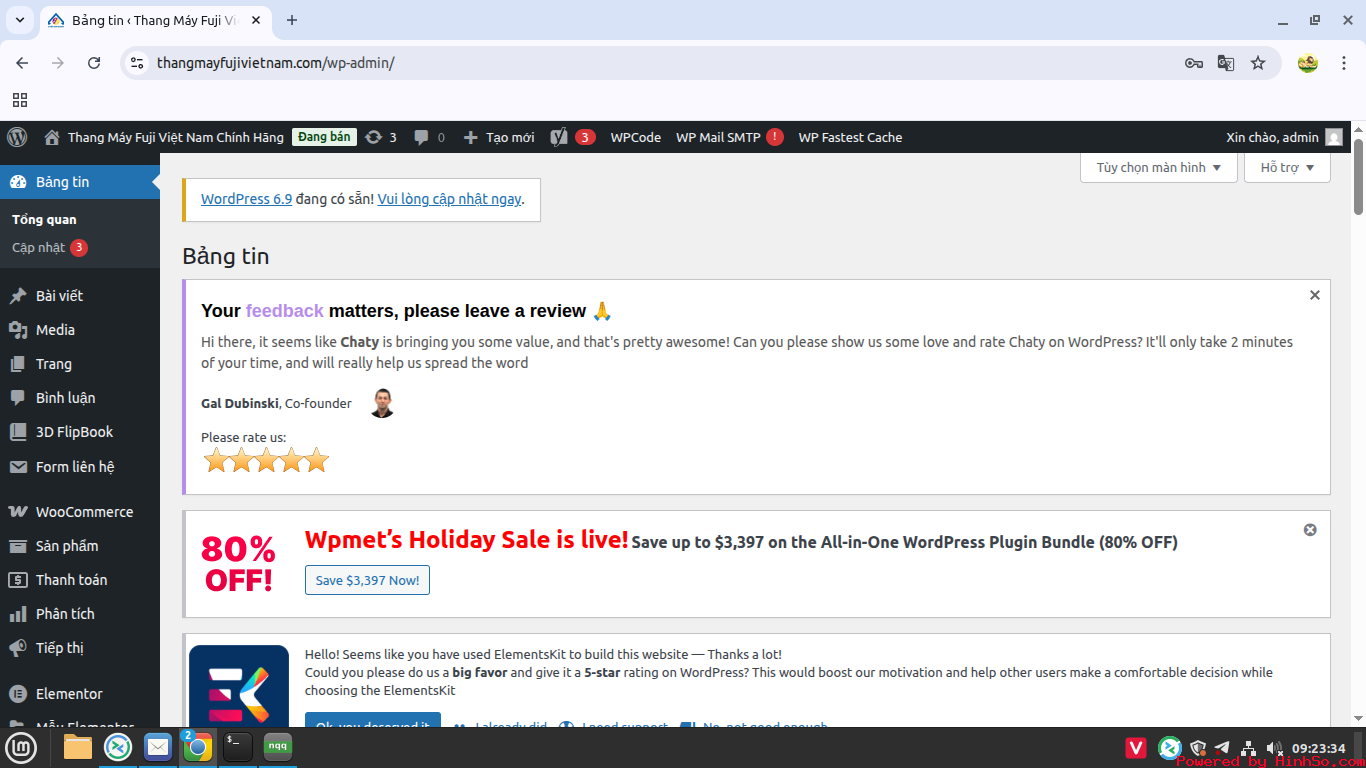Expand the Hỗ trợ panel

1286,167
